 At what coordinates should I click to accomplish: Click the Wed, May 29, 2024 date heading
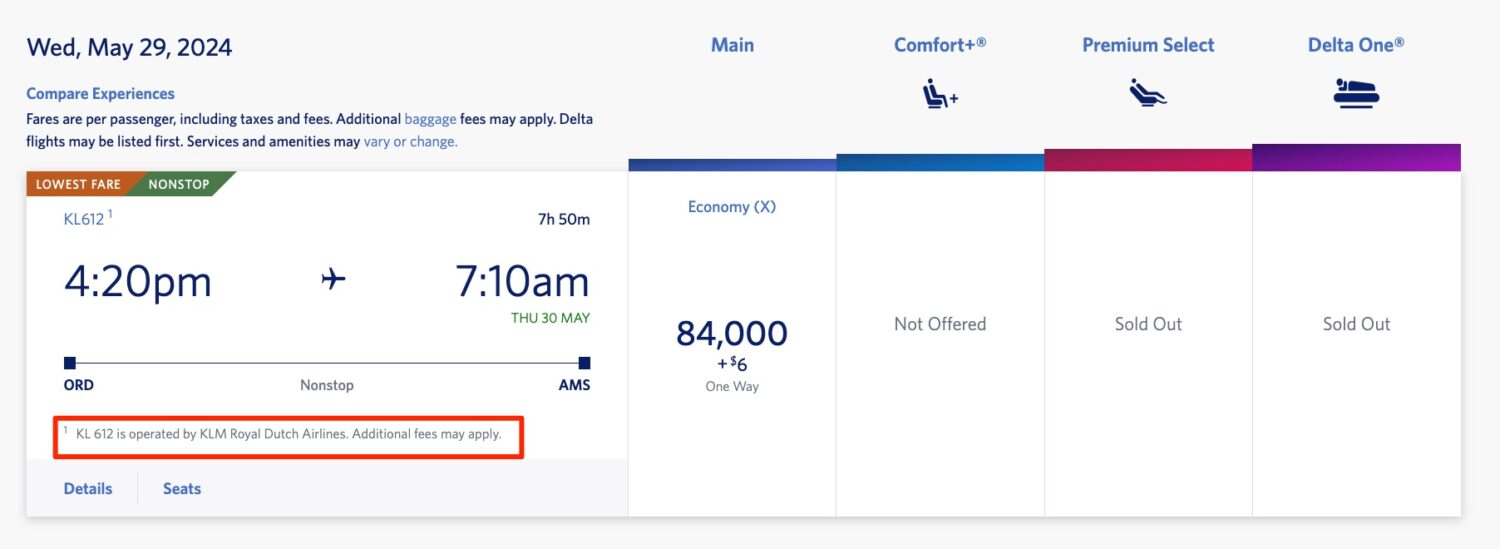point(129,47)
